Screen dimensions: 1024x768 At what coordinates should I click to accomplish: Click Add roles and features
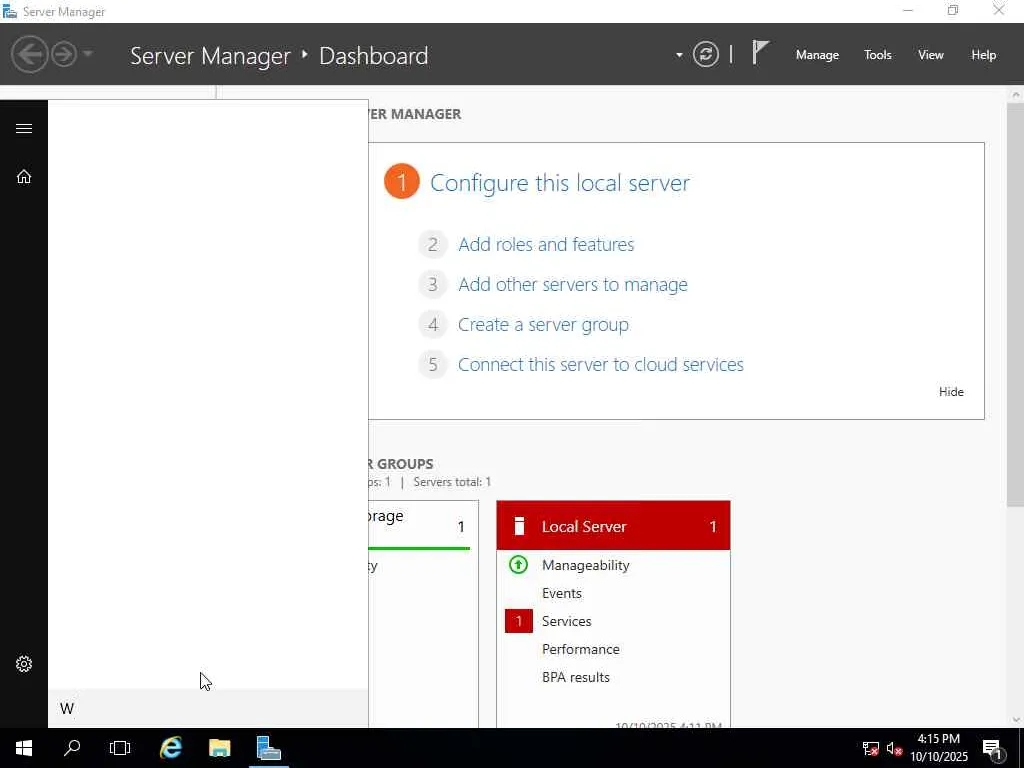point(546,244)
